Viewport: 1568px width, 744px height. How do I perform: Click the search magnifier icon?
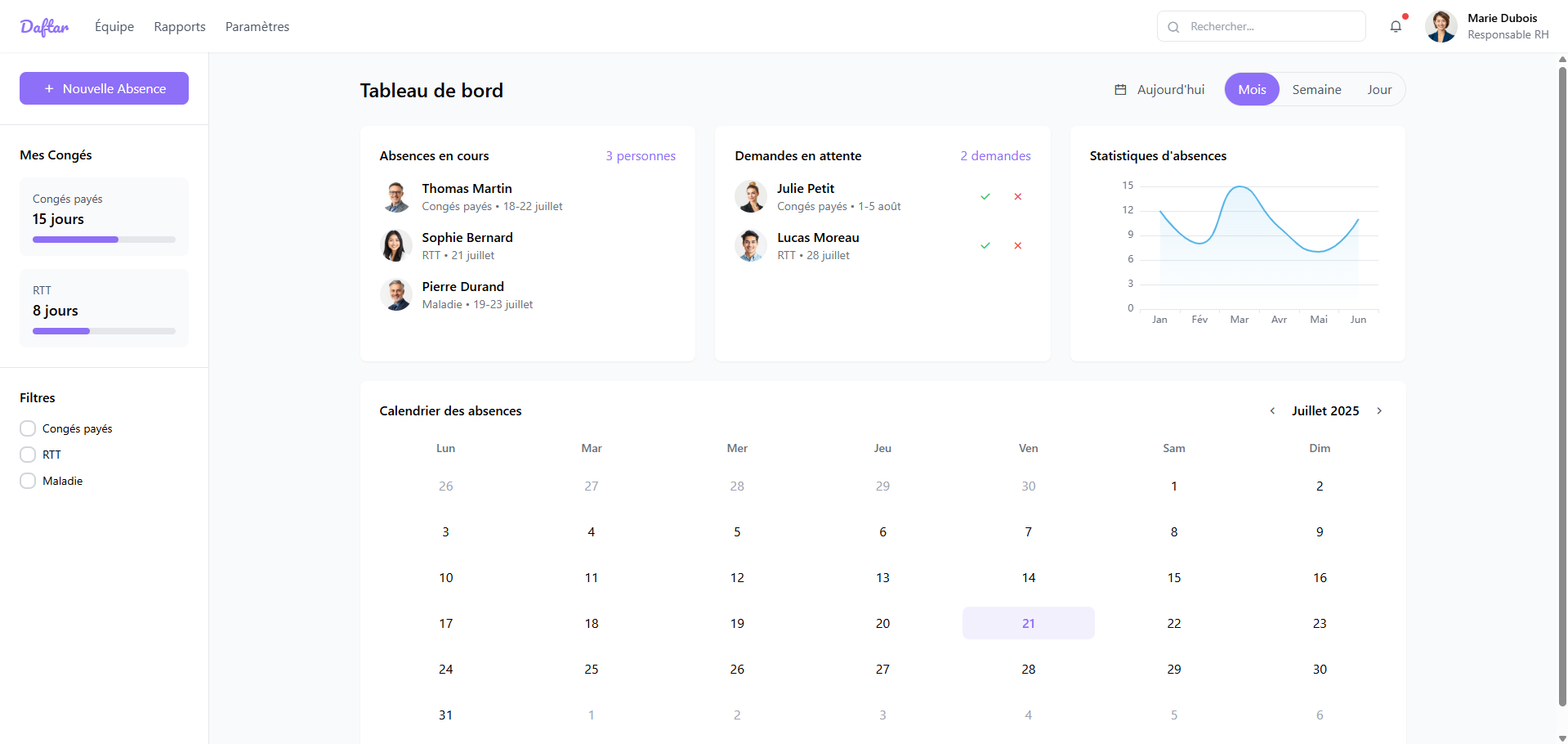tap(1173, 26)
